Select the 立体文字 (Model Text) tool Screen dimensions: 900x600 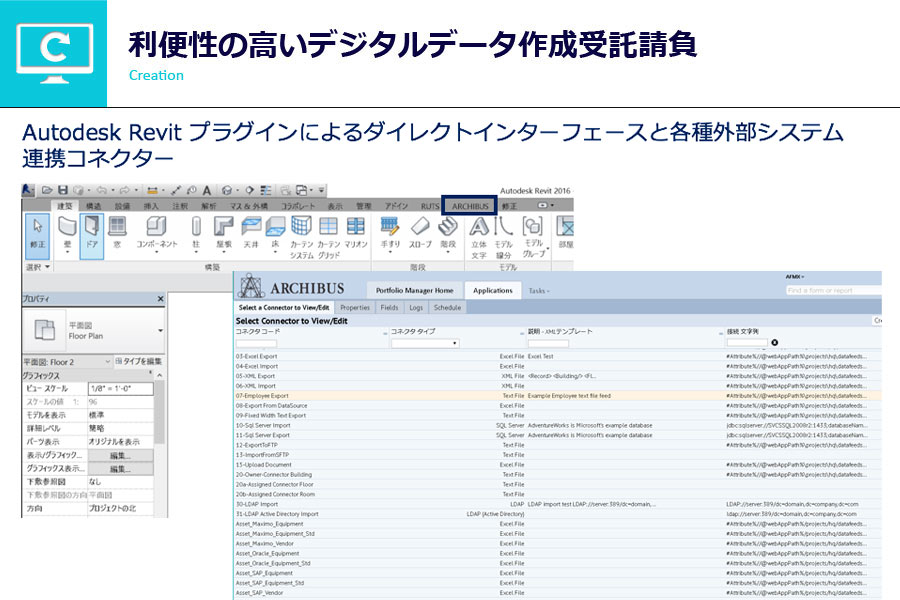click(479, 238)
